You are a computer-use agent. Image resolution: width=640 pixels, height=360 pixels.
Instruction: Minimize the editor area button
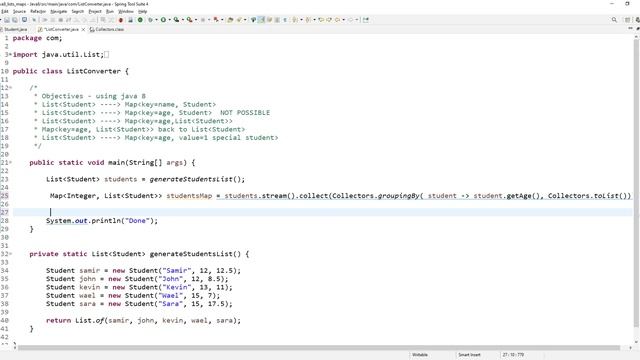click(x=630, y=29)
